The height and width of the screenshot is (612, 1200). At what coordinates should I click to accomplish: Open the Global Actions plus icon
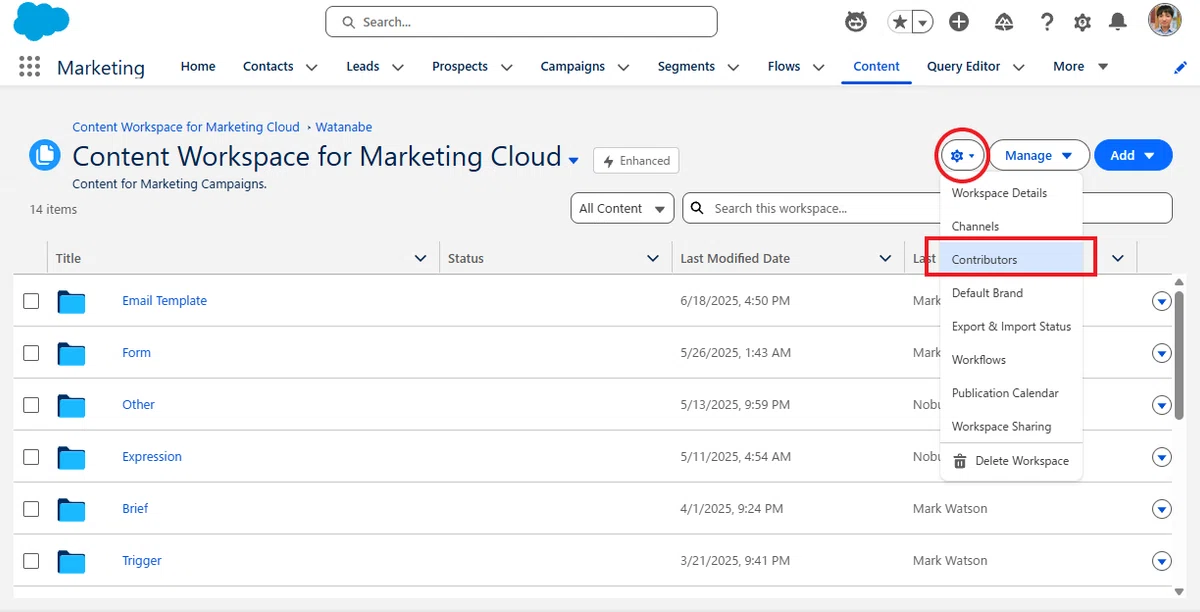click(959, 22)
